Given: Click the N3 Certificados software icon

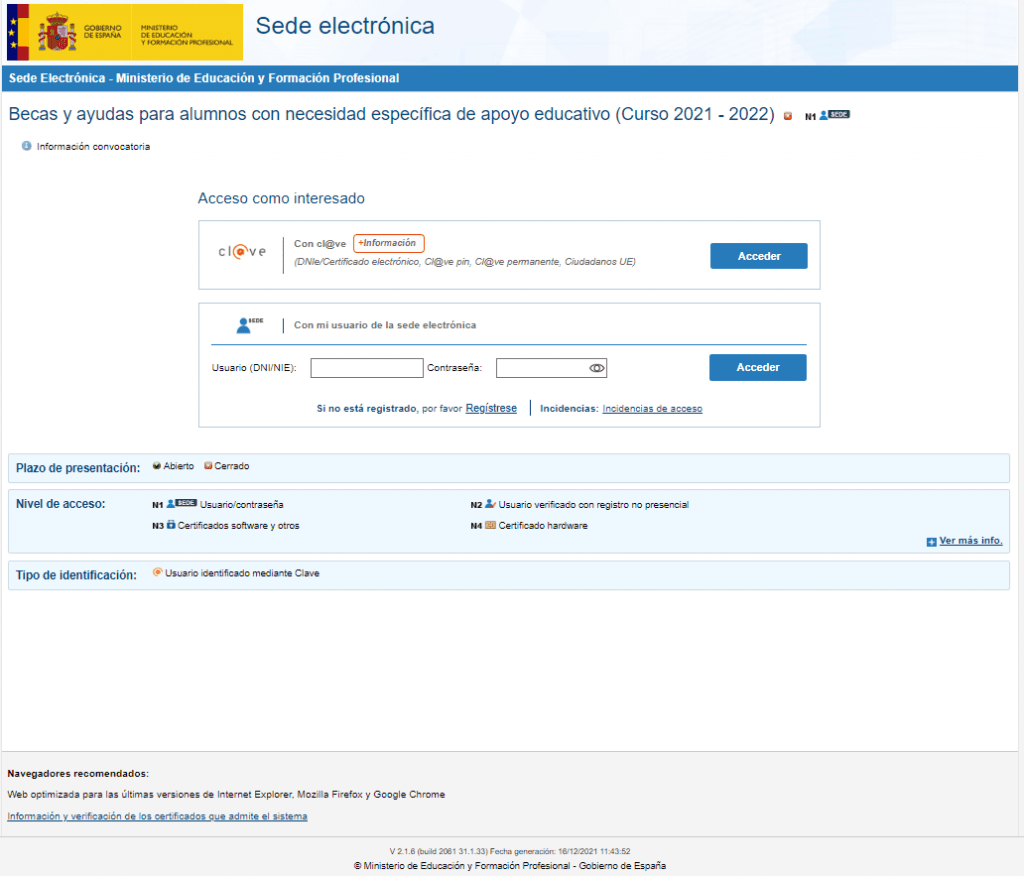Looking at the screenshot, I should point(171,525).
